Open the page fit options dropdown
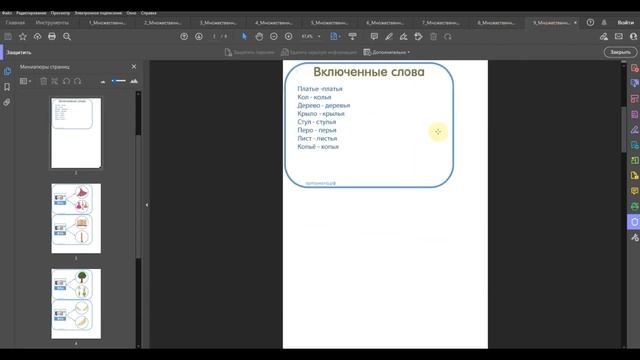 (335, 37)
